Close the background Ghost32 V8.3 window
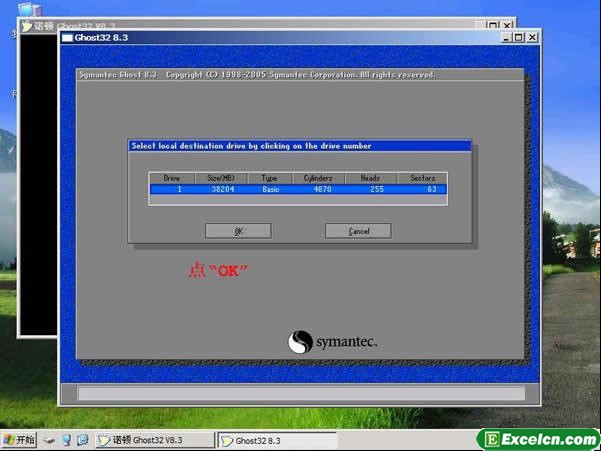Screen dimensions: 601x451 click(x=507, y=25)
